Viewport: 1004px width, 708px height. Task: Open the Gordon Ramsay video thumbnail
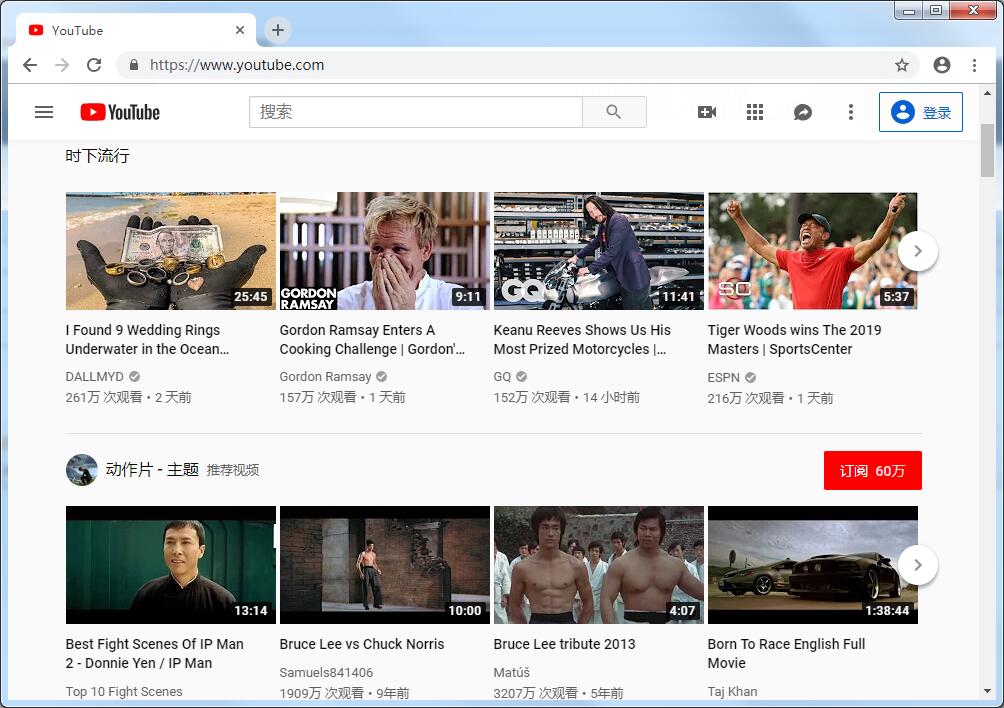tap(385, 251)
